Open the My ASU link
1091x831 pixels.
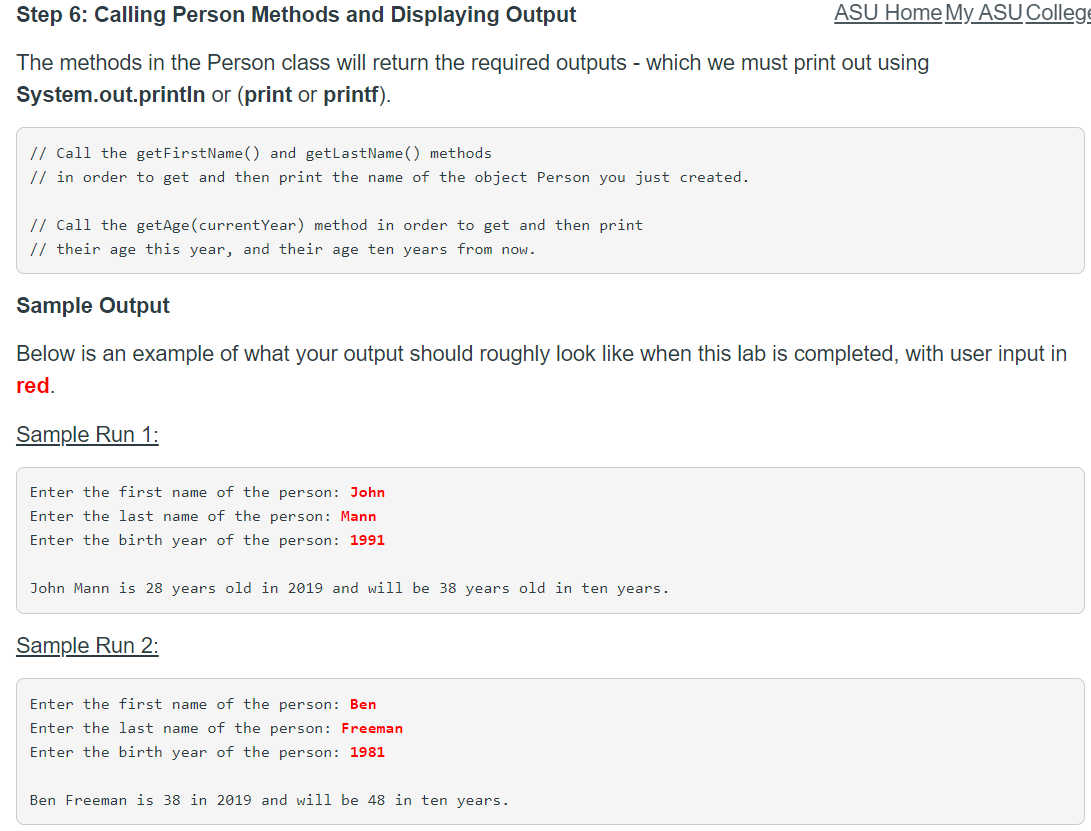(x=983, y=13)
